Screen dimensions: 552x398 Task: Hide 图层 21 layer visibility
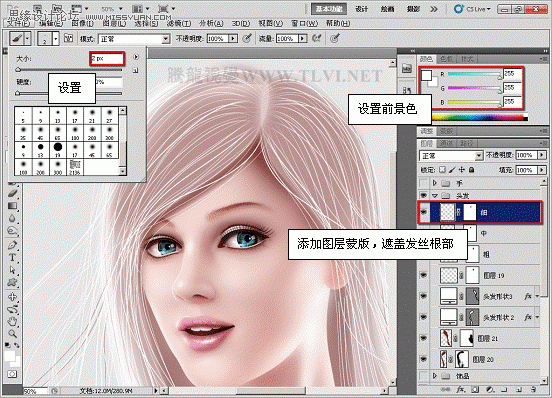[424, 338]
